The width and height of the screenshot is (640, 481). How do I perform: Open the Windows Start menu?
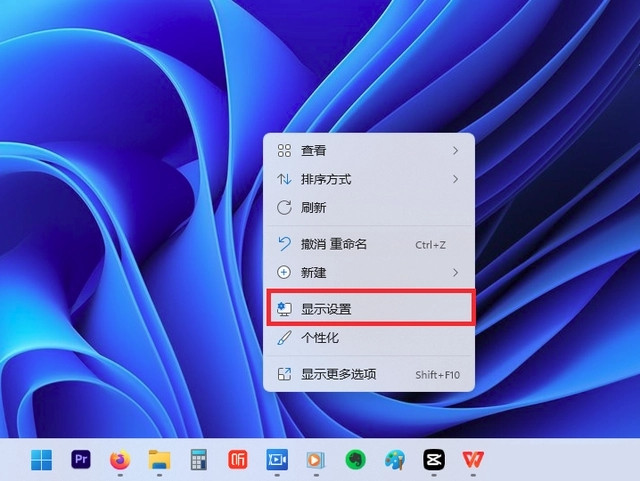click(42, 460)
